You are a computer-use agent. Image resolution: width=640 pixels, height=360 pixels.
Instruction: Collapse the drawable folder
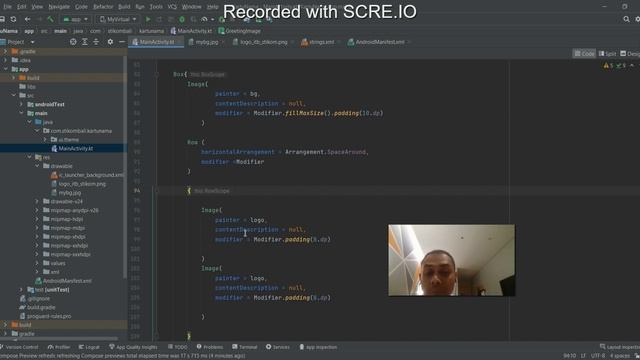[37, 166]
